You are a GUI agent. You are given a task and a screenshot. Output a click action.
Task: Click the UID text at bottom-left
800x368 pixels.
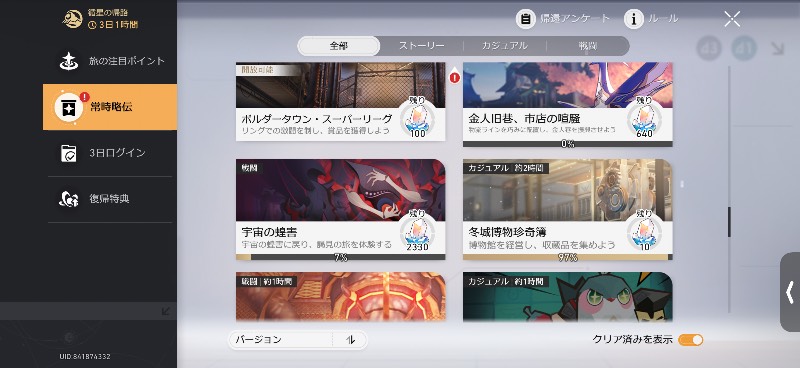85,356
